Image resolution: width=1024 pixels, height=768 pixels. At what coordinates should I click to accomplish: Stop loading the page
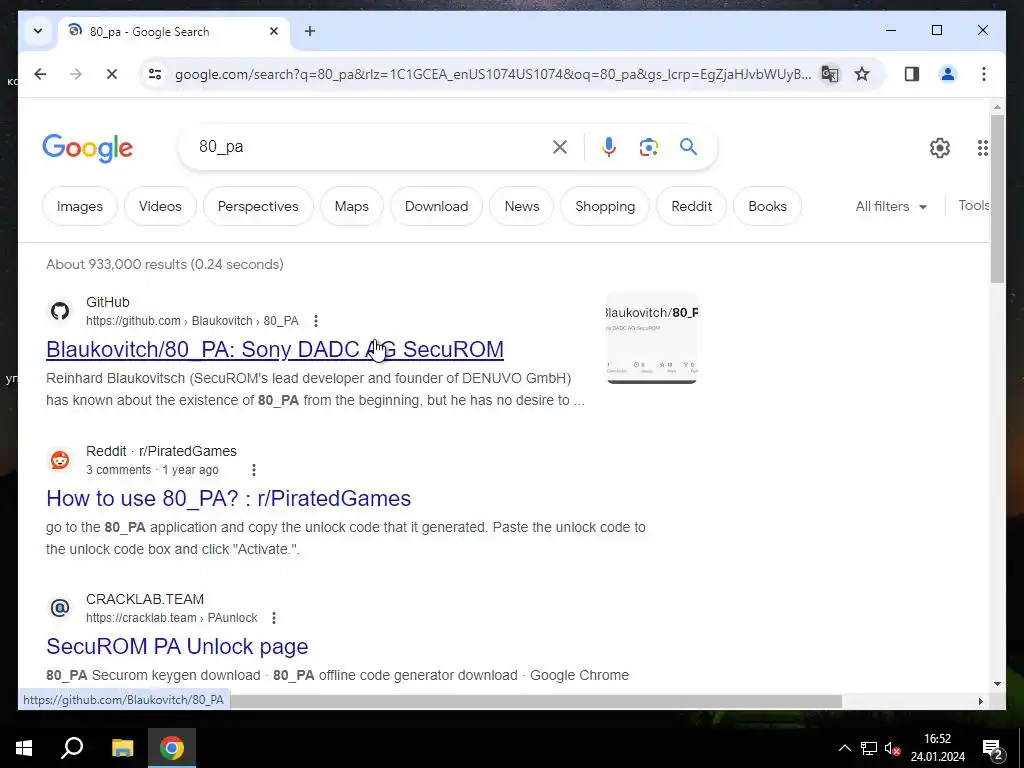tap(112, 74)
